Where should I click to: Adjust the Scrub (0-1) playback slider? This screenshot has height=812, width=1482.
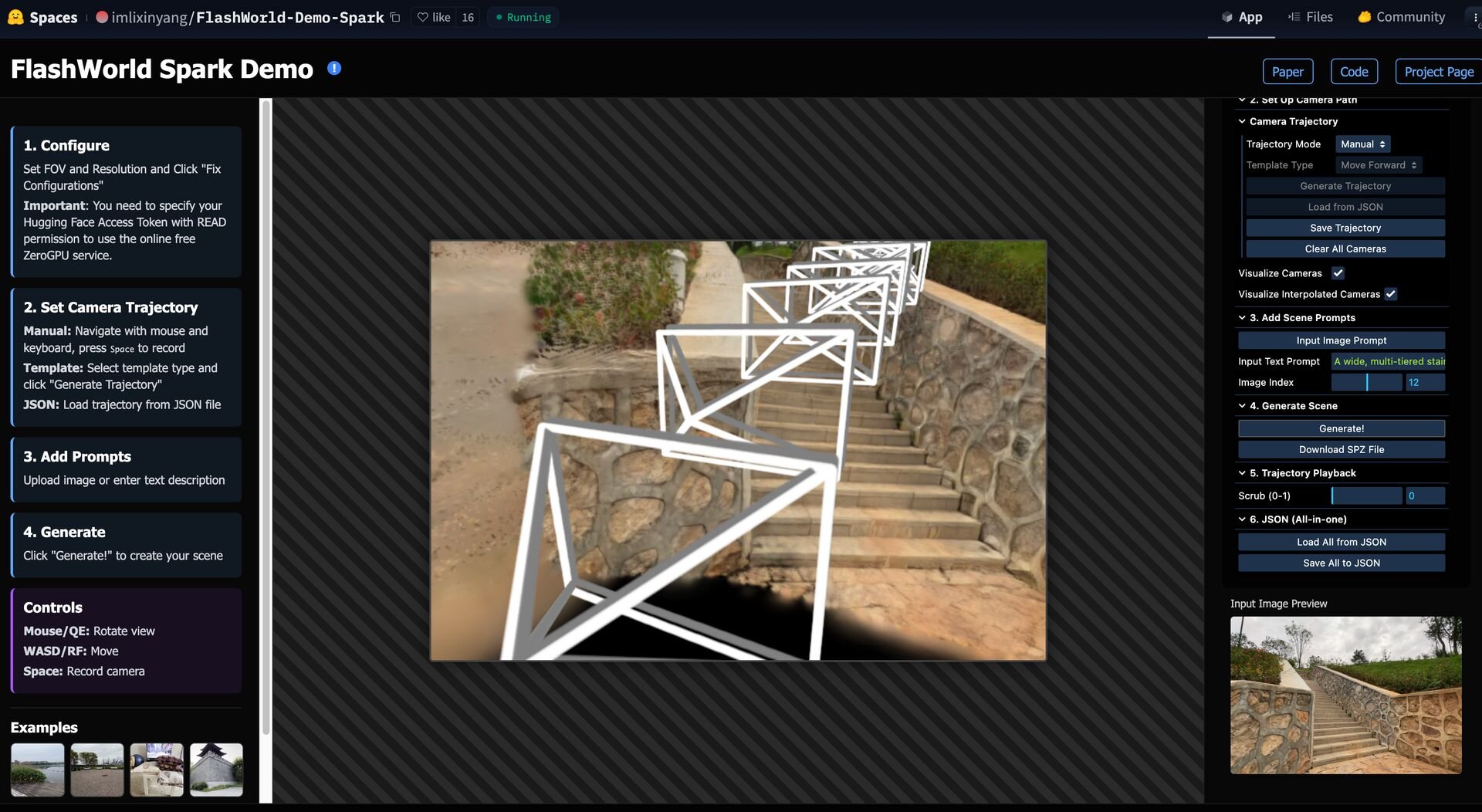(x=1366, y=496)
